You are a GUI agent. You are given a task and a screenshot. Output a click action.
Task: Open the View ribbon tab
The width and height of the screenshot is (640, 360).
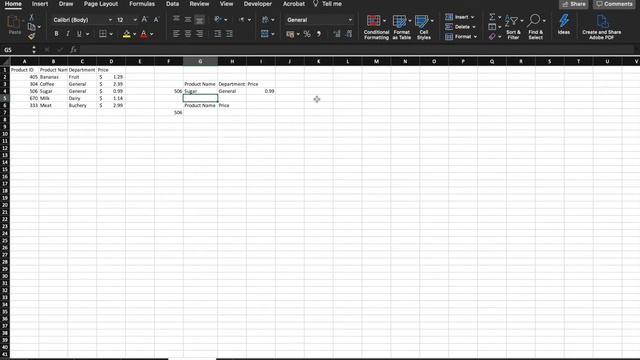click(226, 4)
